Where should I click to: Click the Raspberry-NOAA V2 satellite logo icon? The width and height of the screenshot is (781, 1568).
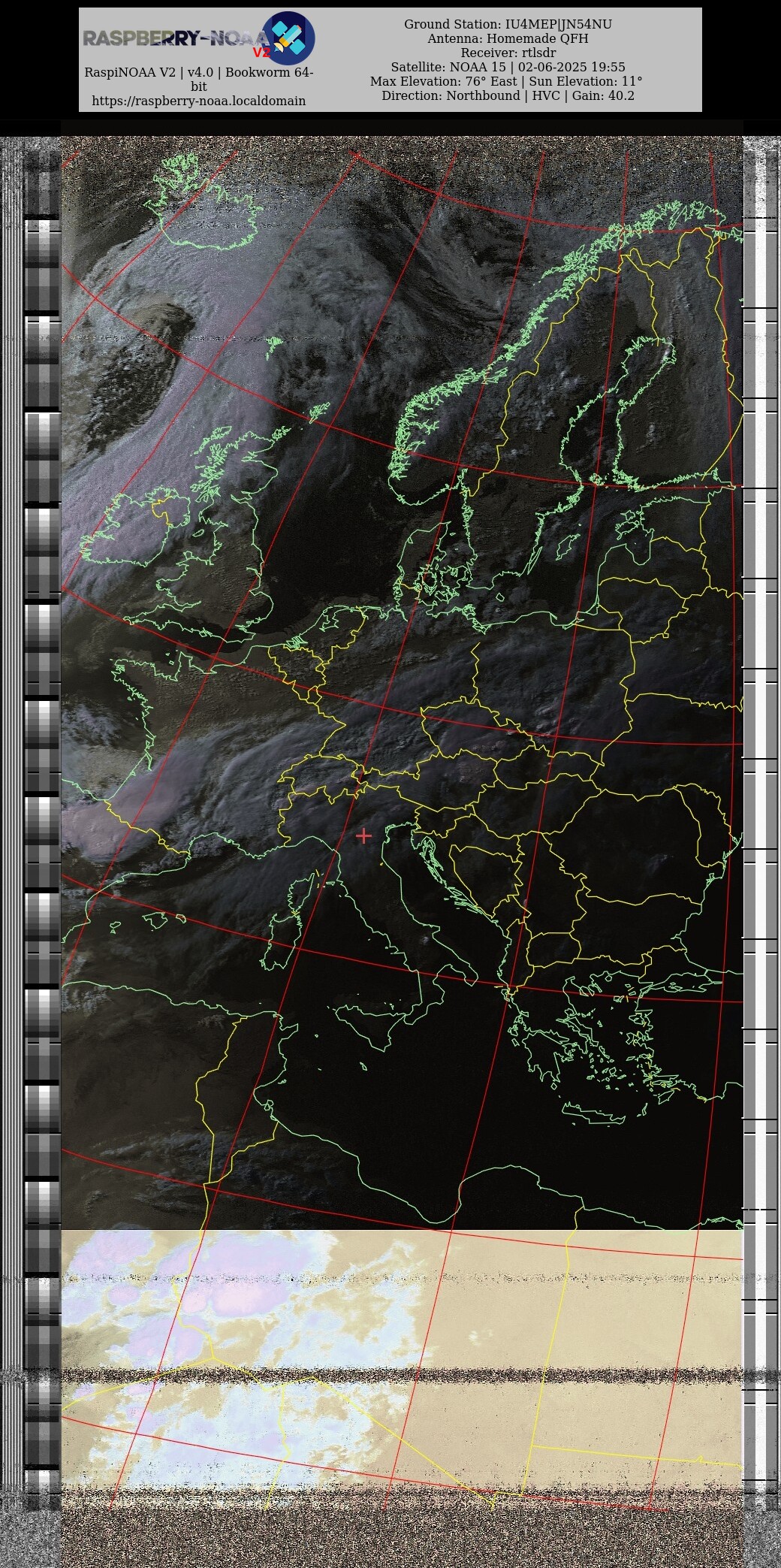coord(288,38)
